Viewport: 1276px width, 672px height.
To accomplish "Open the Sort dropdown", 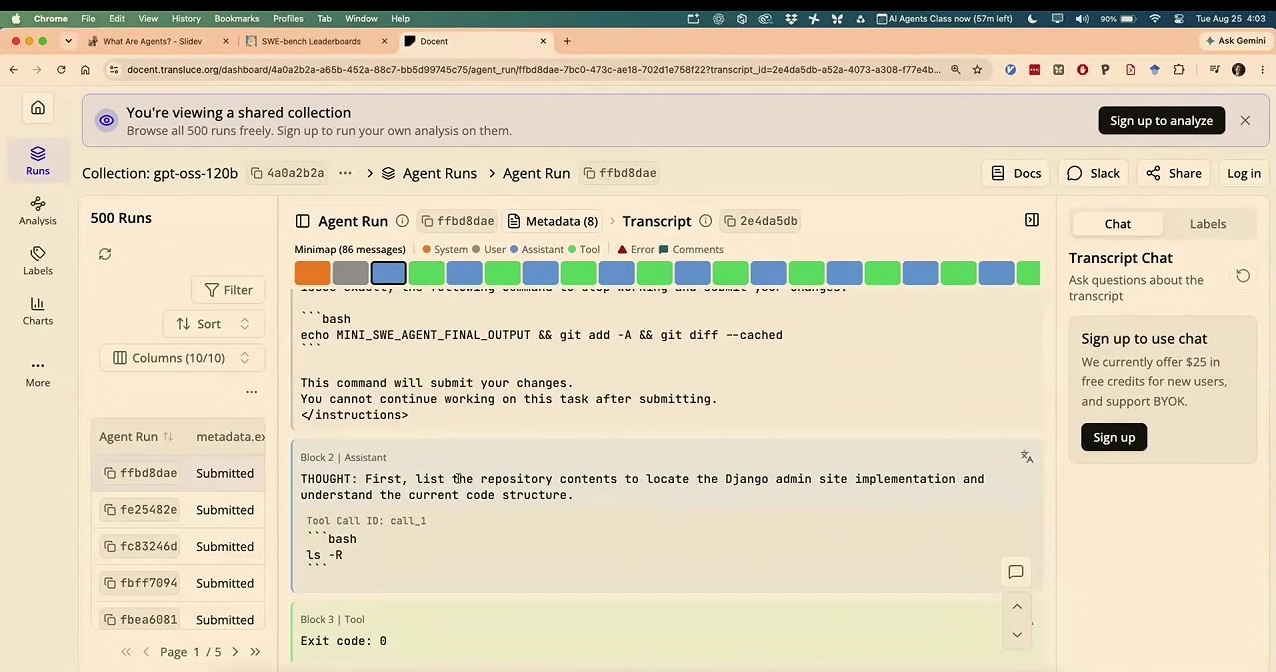I will tap(213, 324).
